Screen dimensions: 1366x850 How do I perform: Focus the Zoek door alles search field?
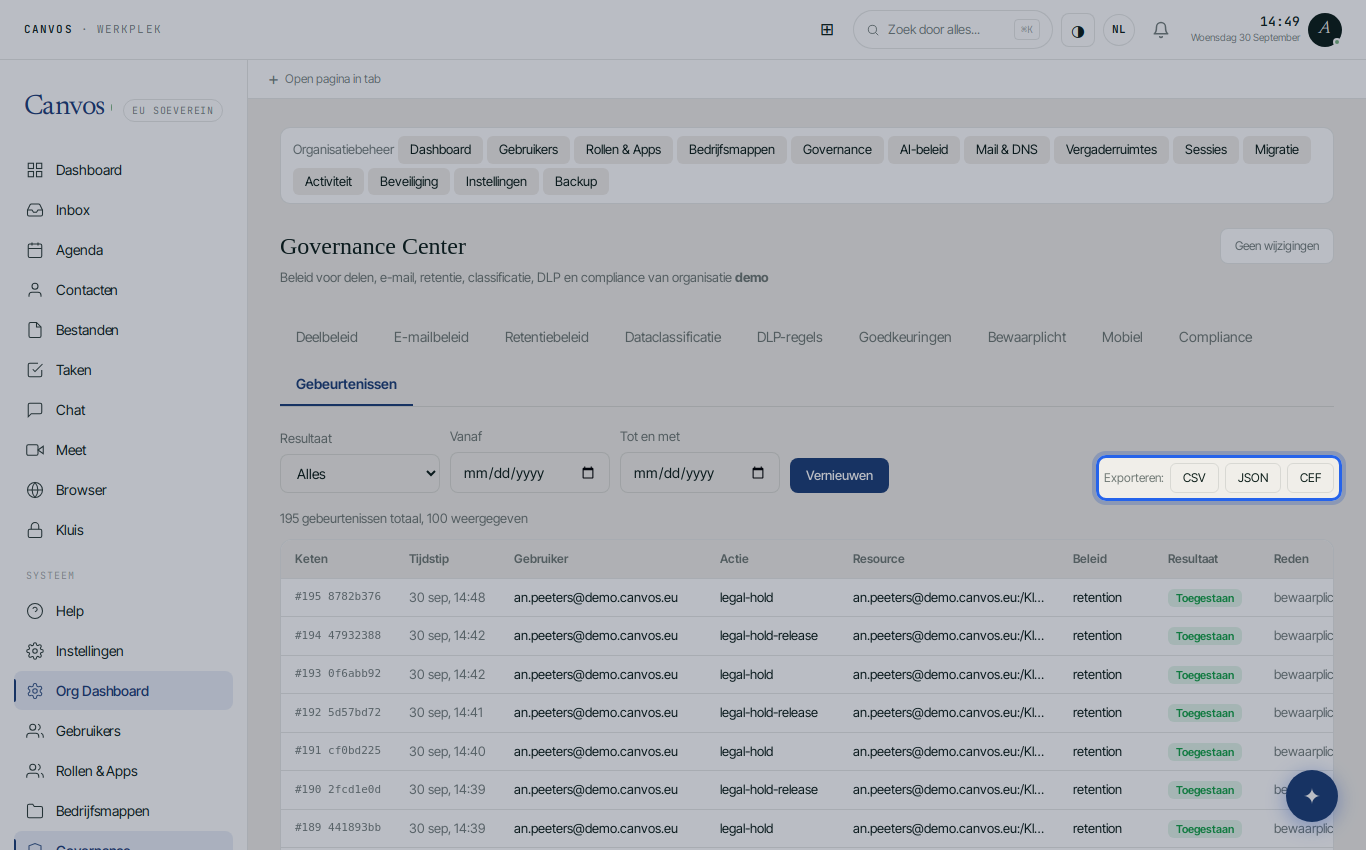[953, 30]
